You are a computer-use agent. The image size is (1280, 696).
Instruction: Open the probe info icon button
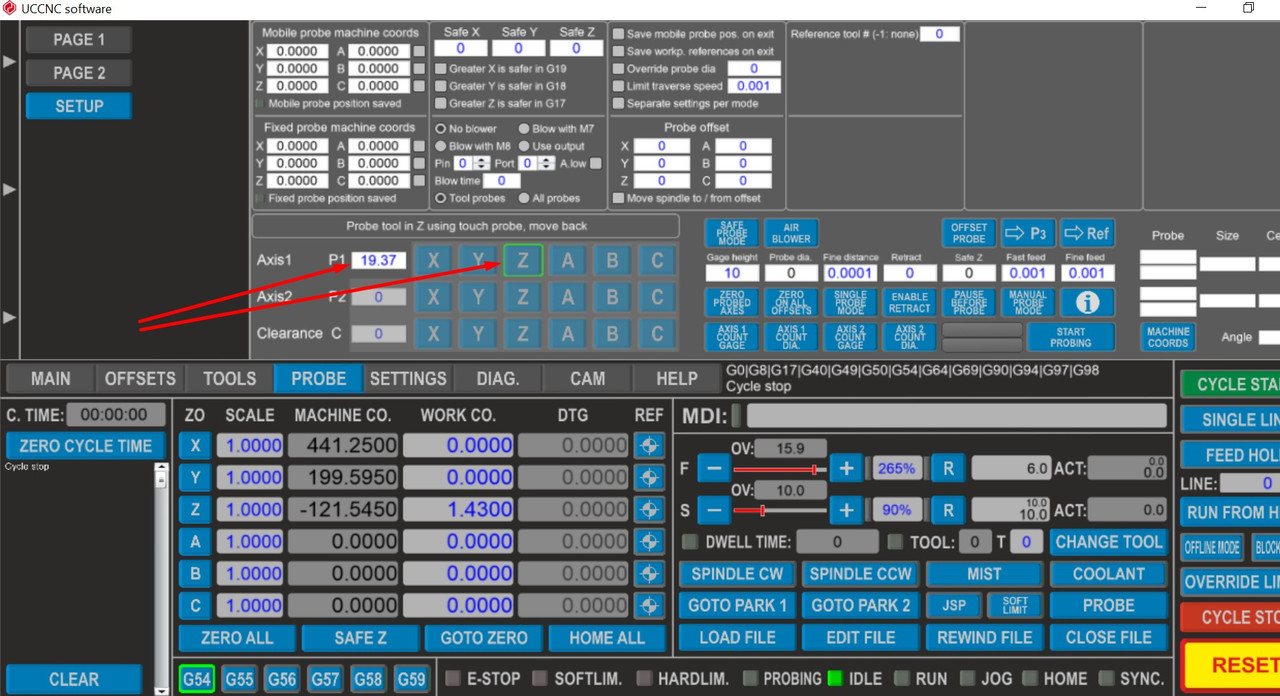[1087, 302]
